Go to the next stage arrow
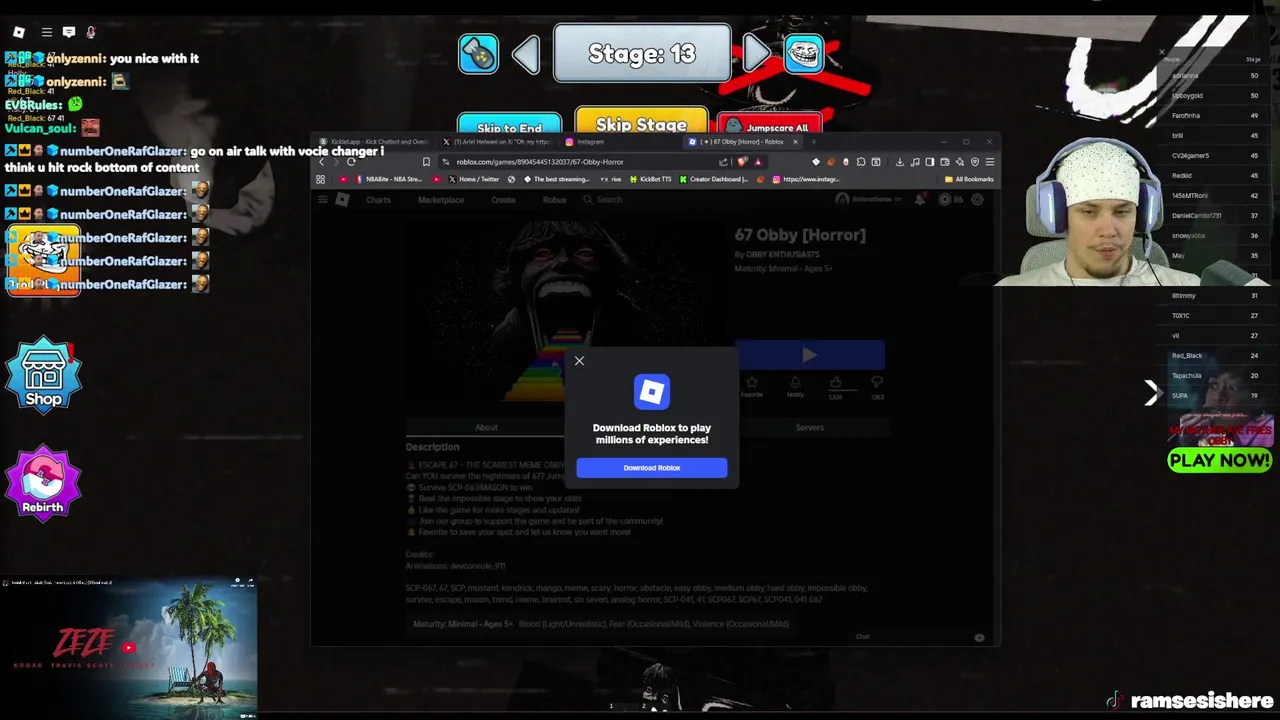 click(x=758, y=54)
